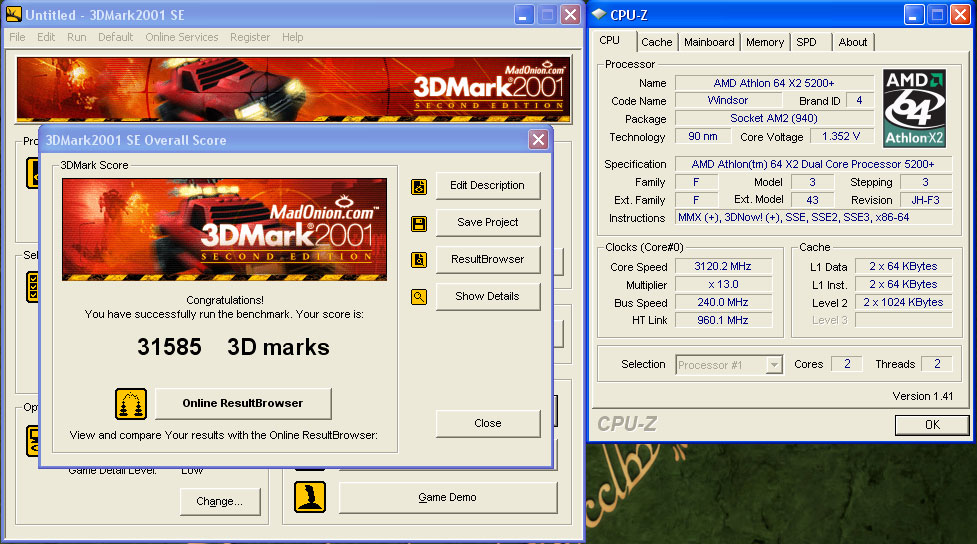
Task: Open the Edit menu in 3DMark2001
Action: pos(46,37)
